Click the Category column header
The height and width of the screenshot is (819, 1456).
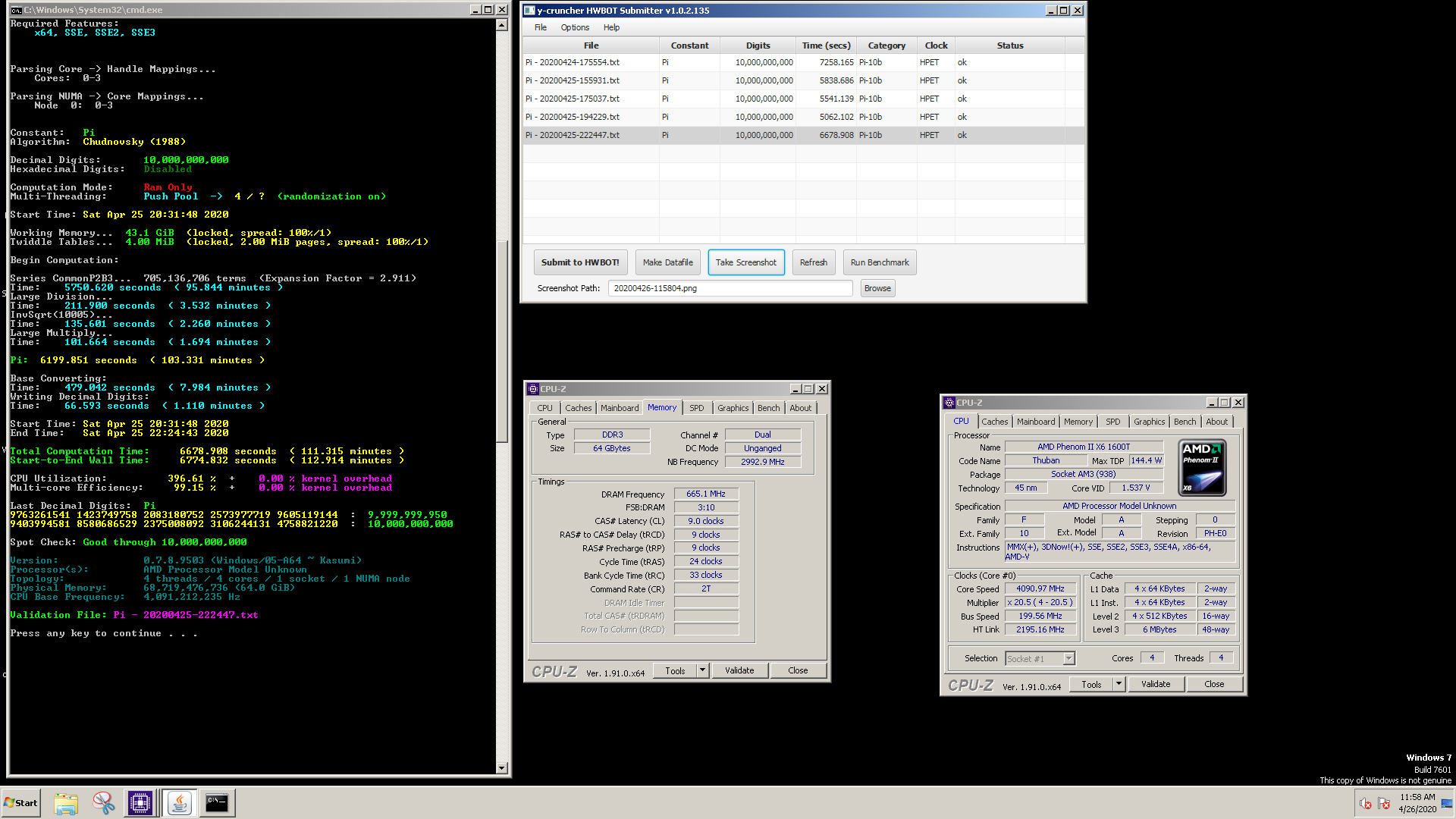click(x=886, y=45)
